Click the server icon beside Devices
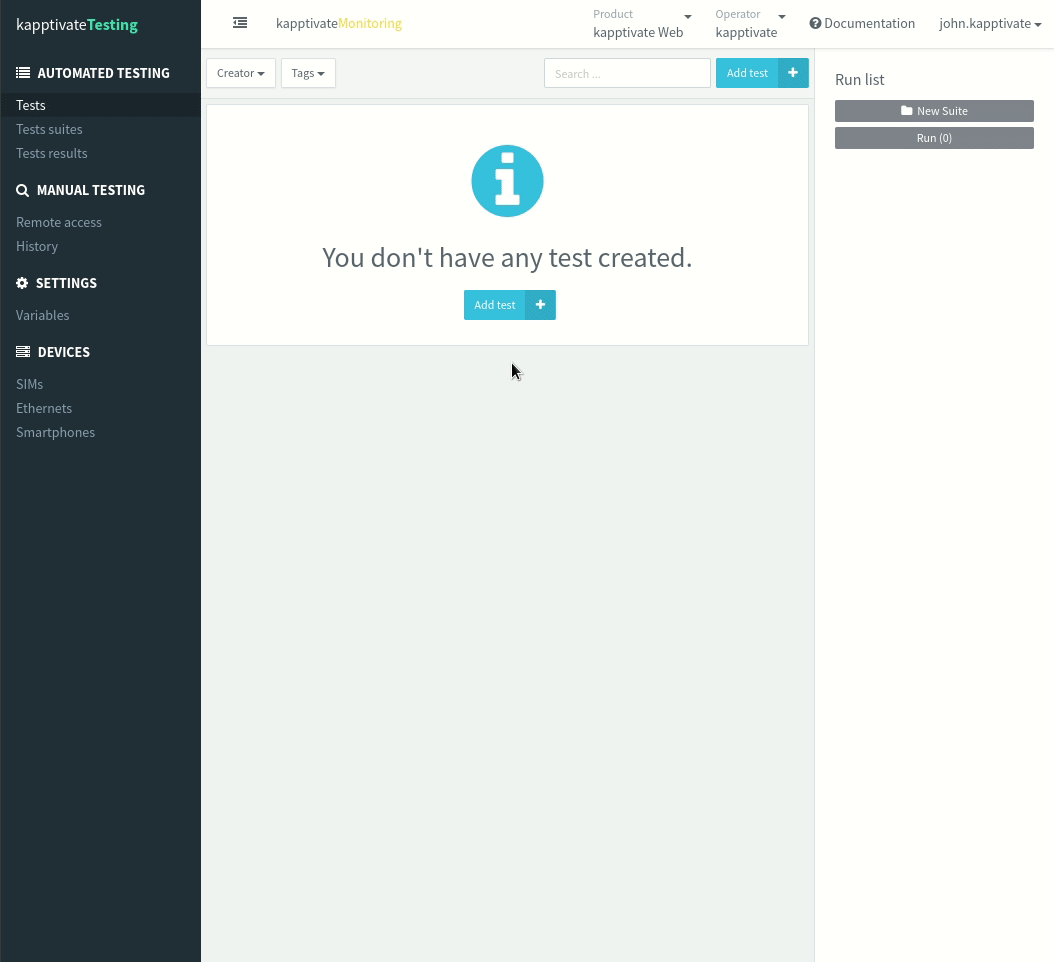Screen dimensions: 1054x962 tap(23, 352)
